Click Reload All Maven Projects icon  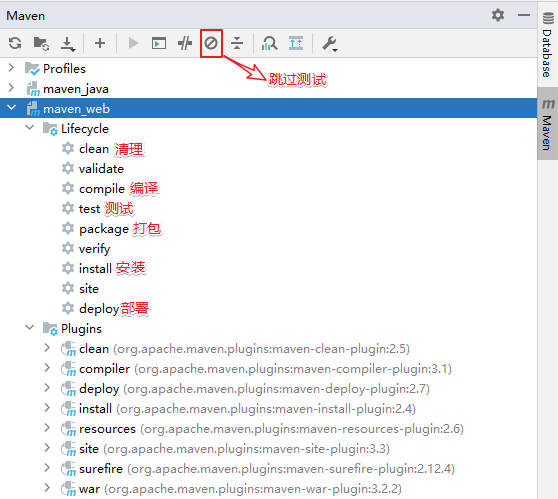pyautogui.click(x=15, y=43)
